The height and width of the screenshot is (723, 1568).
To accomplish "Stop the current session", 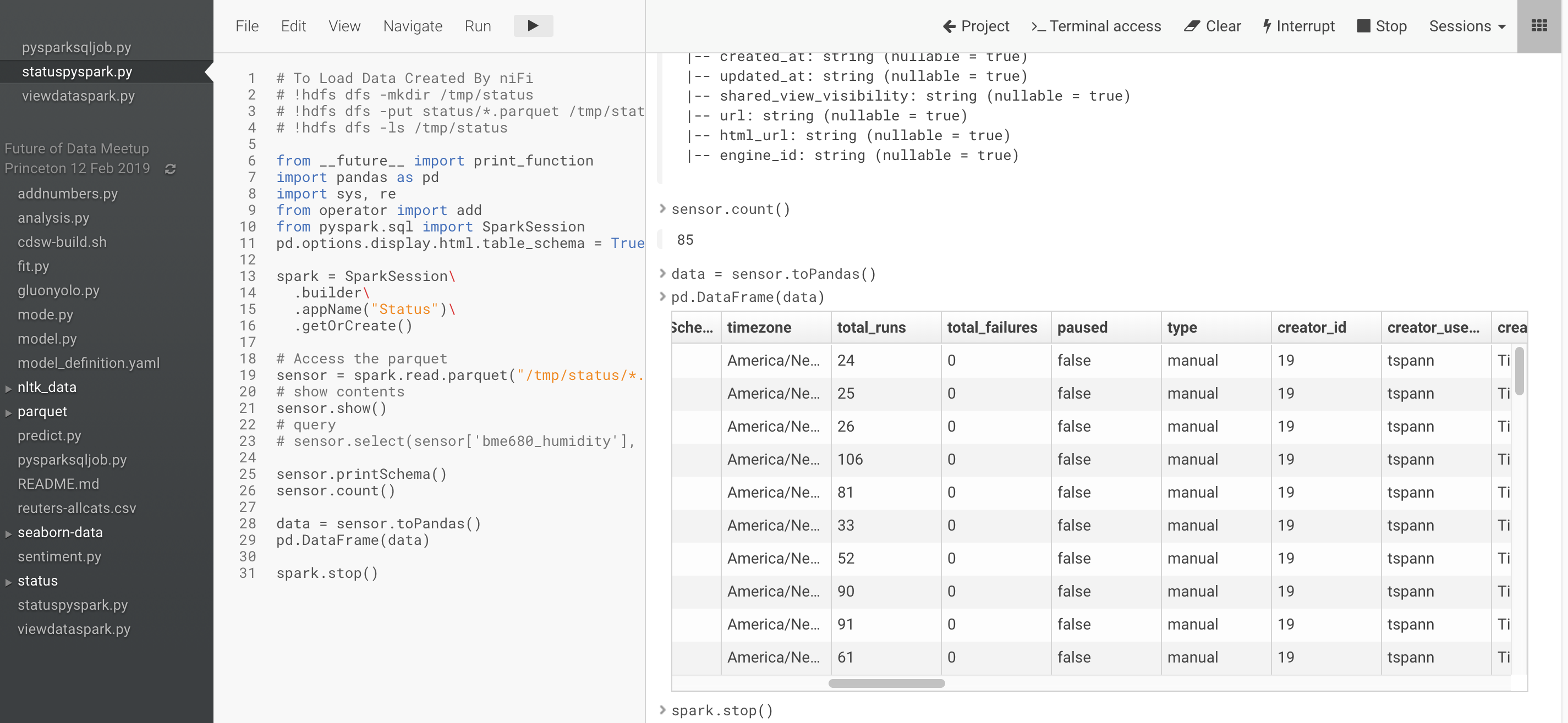I will point(1381,26).
